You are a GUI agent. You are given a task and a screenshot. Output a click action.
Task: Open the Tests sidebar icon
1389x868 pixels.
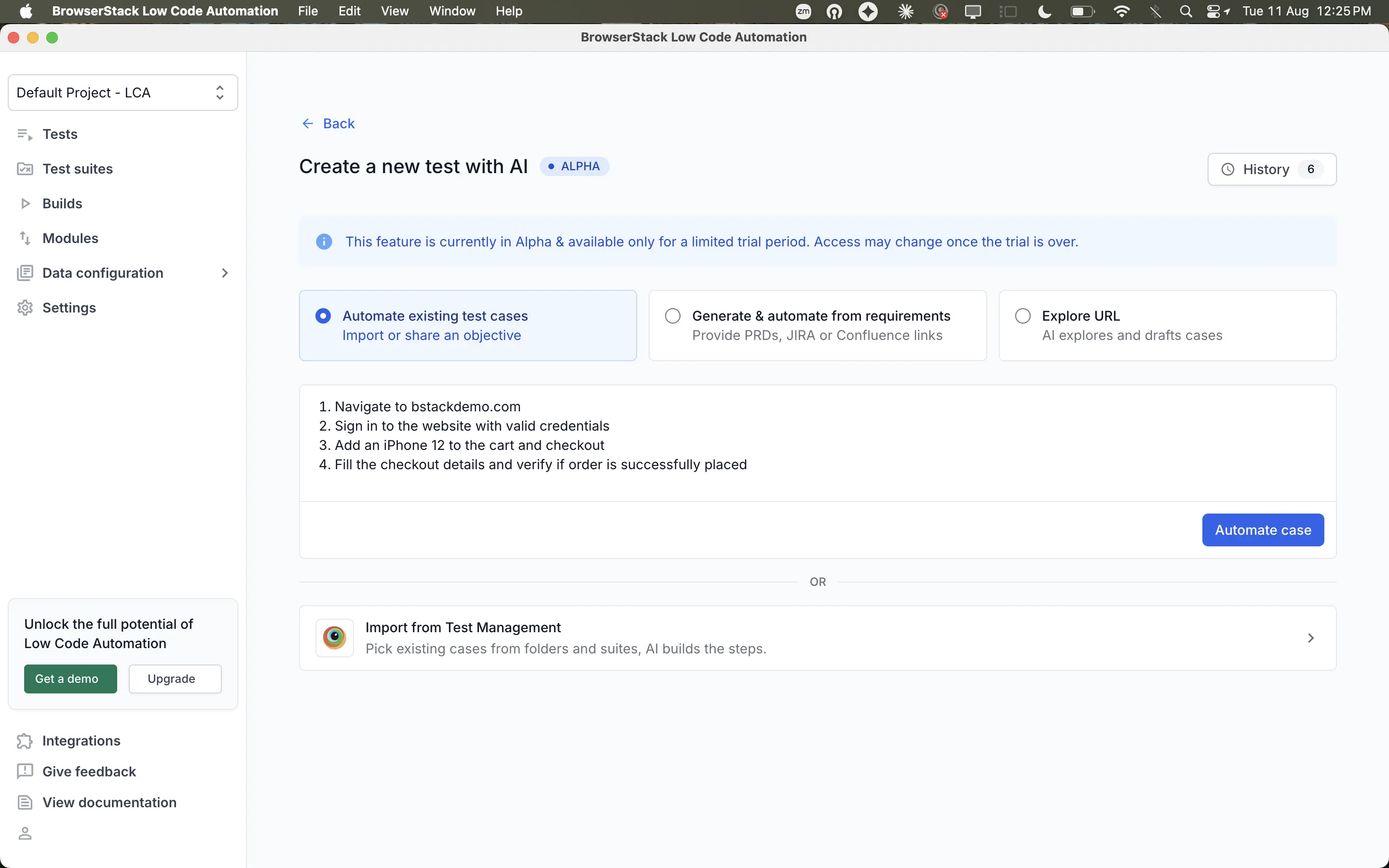[25, 135]
